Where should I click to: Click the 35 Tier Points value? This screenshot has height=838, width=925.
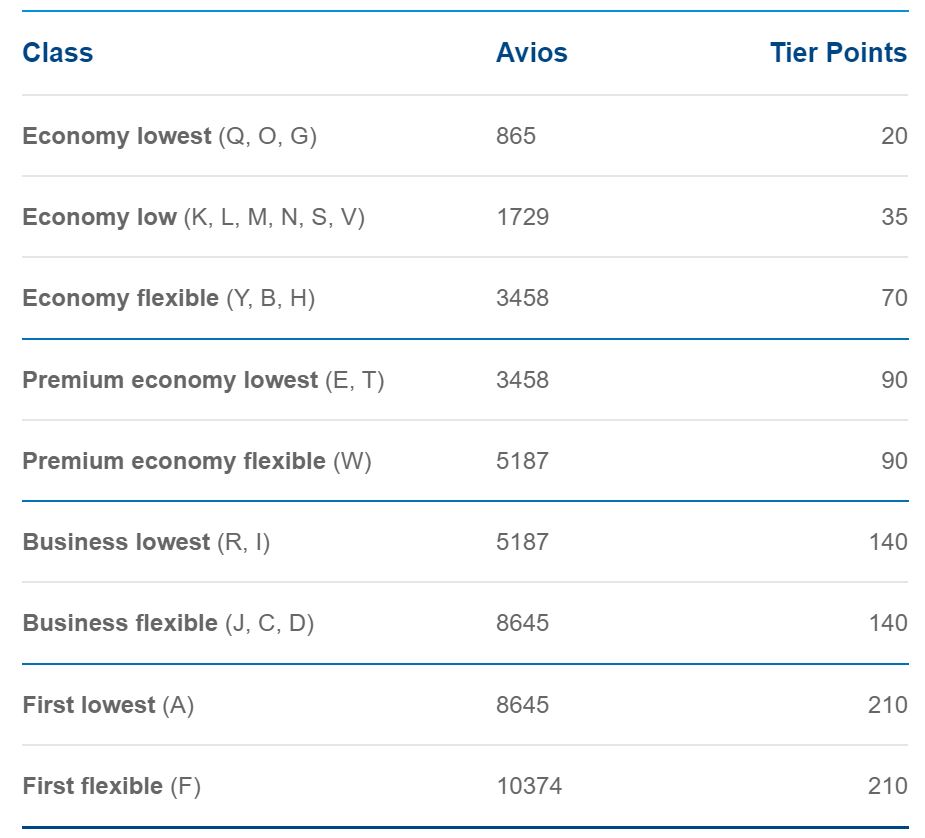pos(894,216)
